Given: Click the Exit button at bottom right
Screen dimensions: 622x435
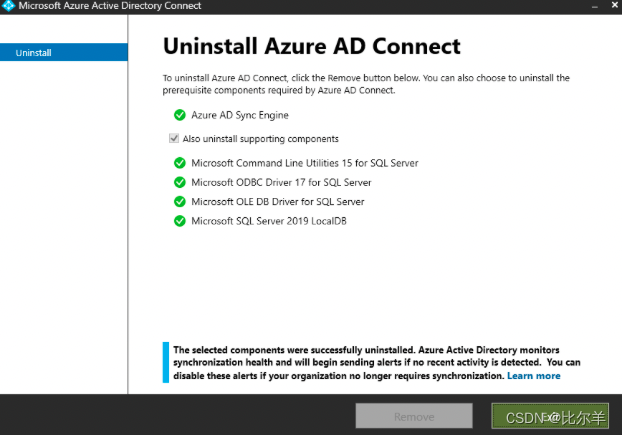Looking at the screenshot, I should point(550,416).
